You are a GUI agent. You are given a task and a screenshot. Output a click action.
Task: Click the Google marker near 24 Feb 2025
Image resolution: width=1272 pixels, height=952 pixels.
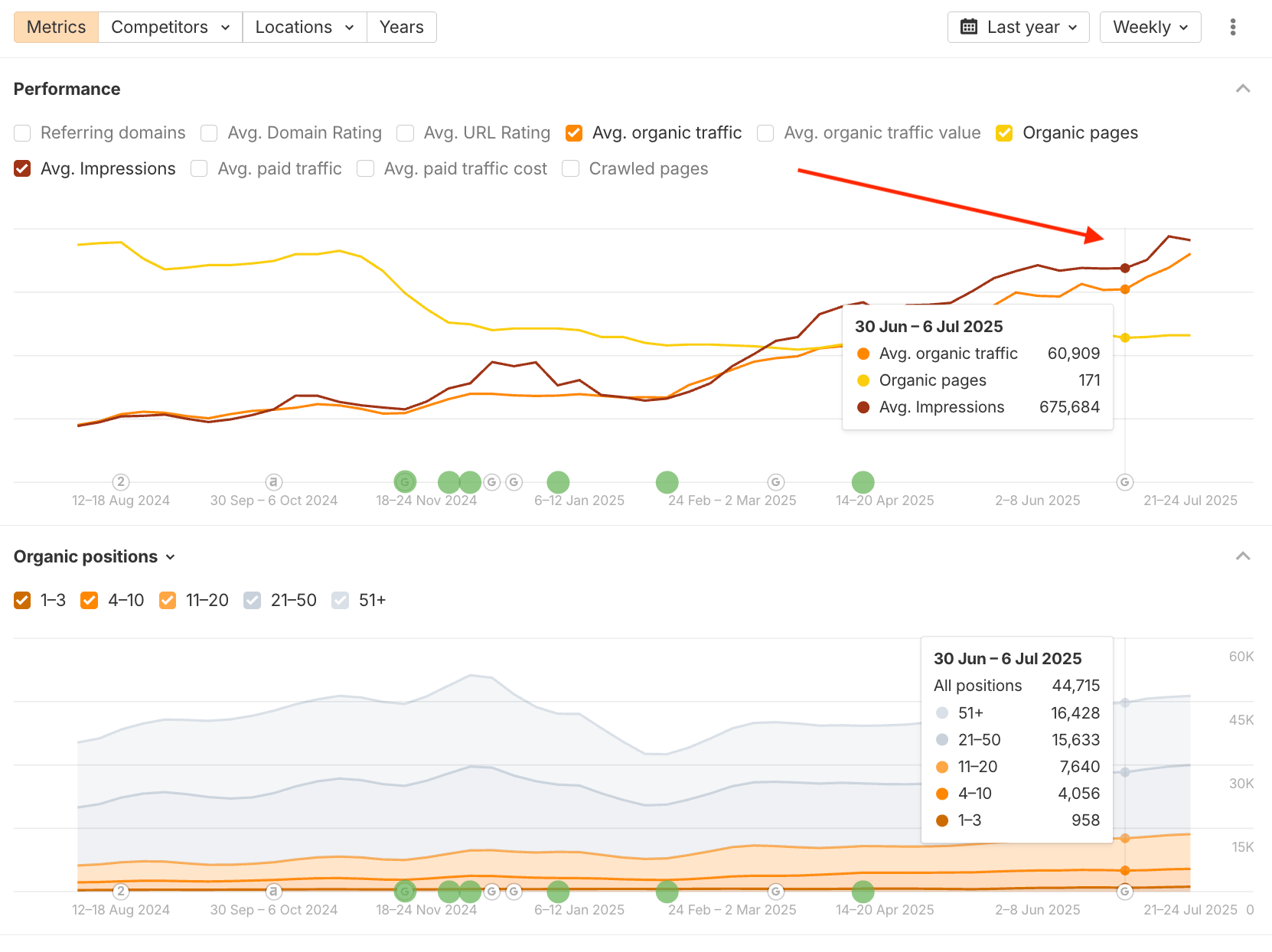pyautogui.click(x=775, y=482)
